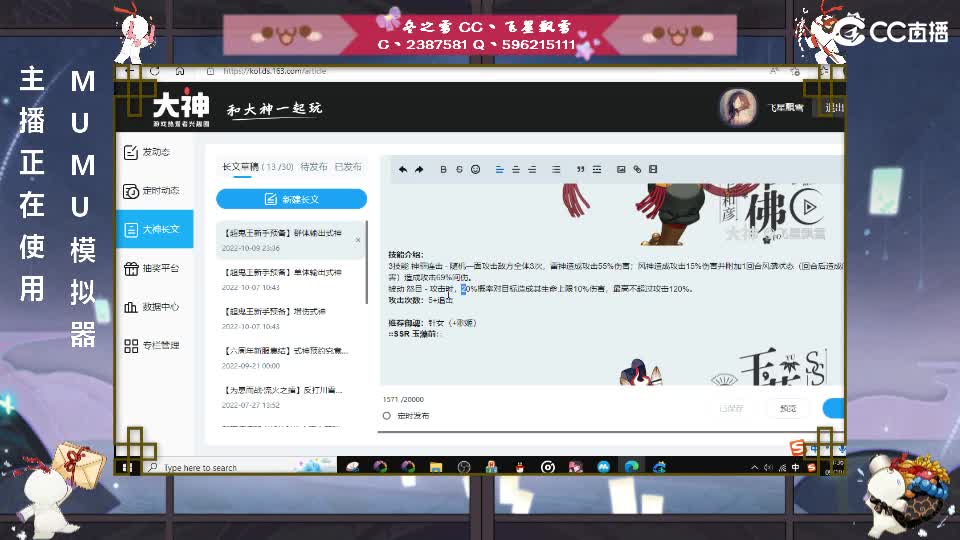960x540 pixels.
Task: Click the 预览 button
Action: (788, 408)
